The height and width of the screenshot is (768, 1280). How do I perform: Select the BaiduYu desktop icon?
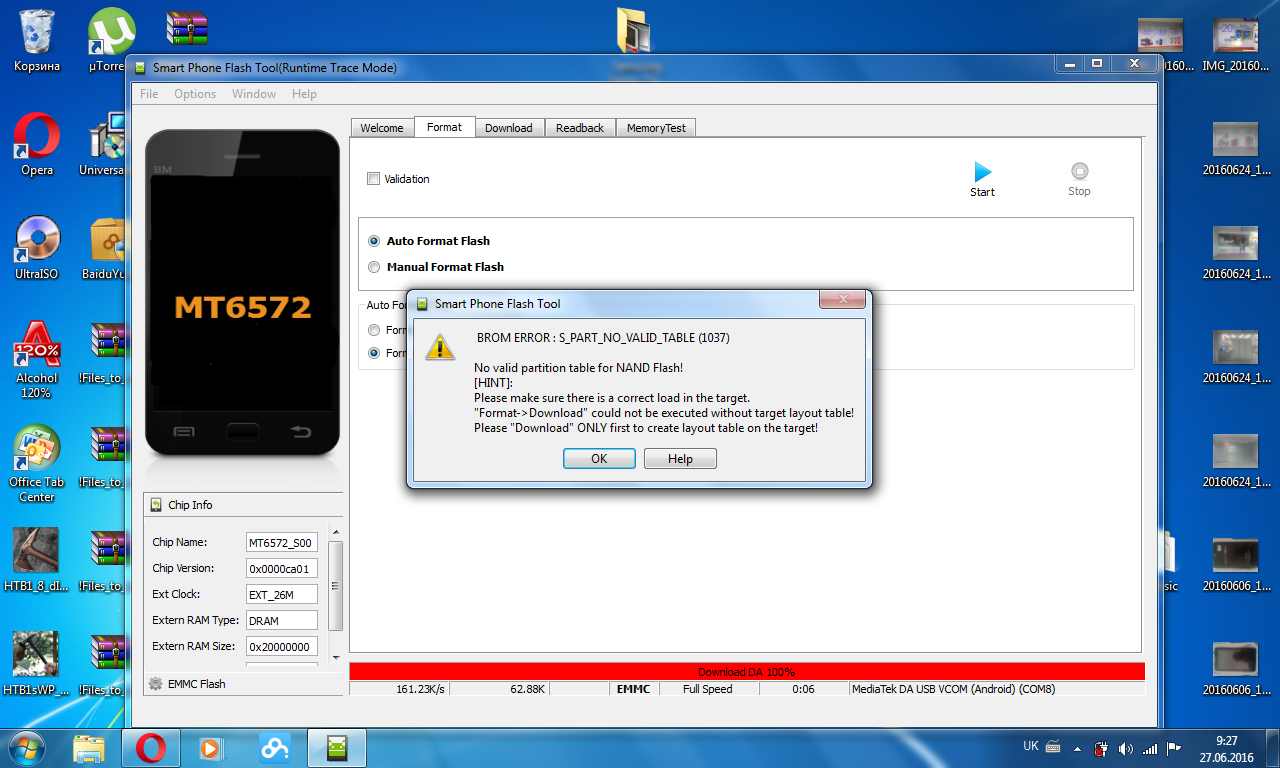(x=108, y=240)
